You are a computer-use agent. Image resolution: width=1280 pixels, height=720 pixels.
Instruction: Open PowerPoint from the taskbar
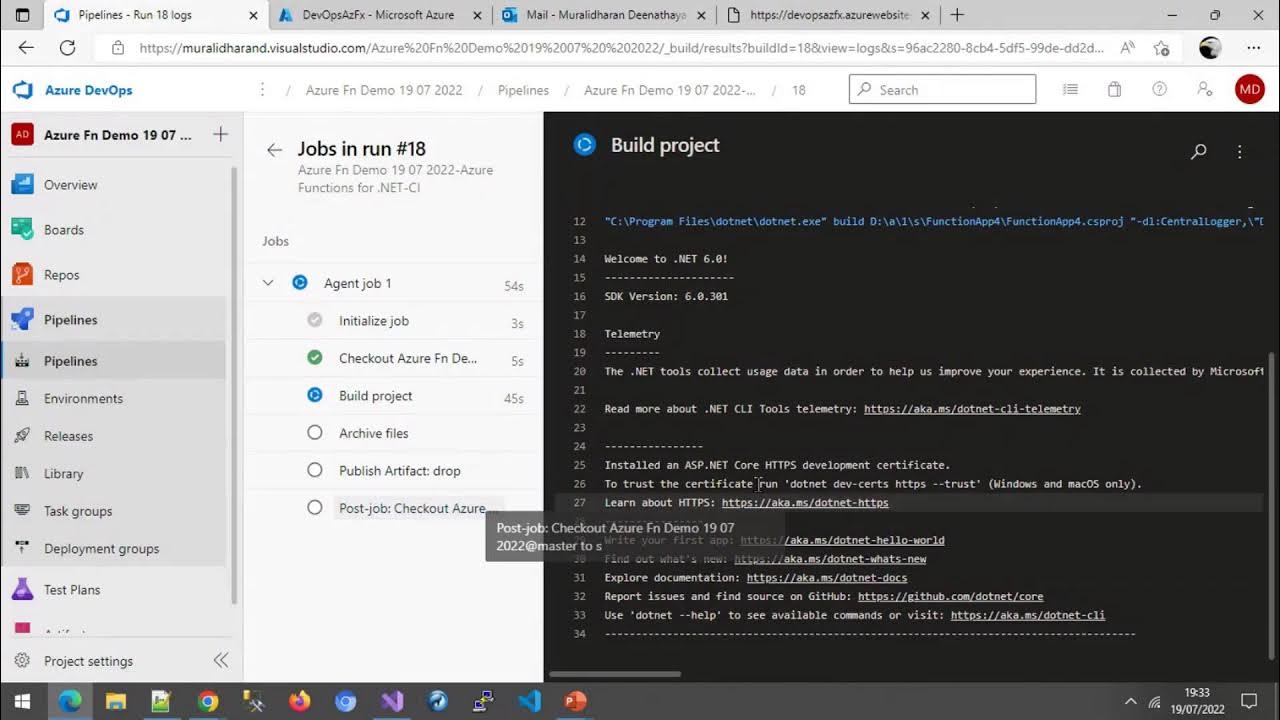[575, 701]
